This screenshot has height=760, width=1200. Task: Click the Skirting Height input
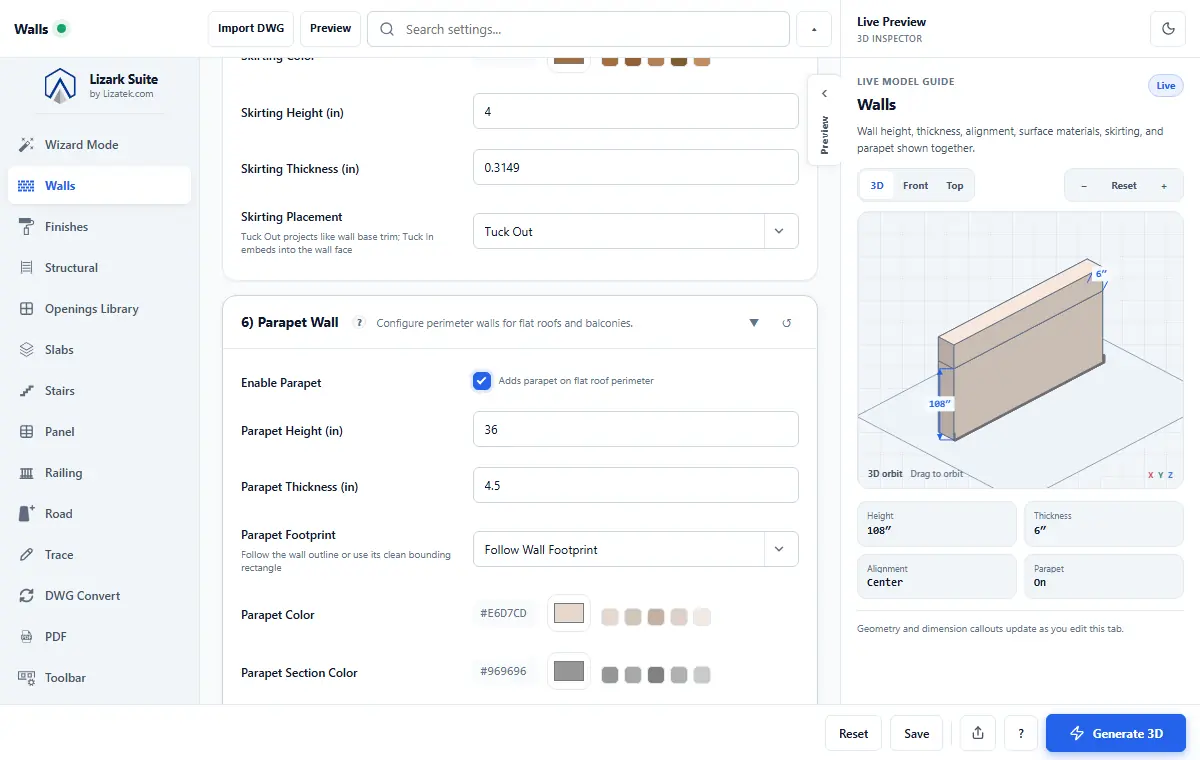coord(635,111)
